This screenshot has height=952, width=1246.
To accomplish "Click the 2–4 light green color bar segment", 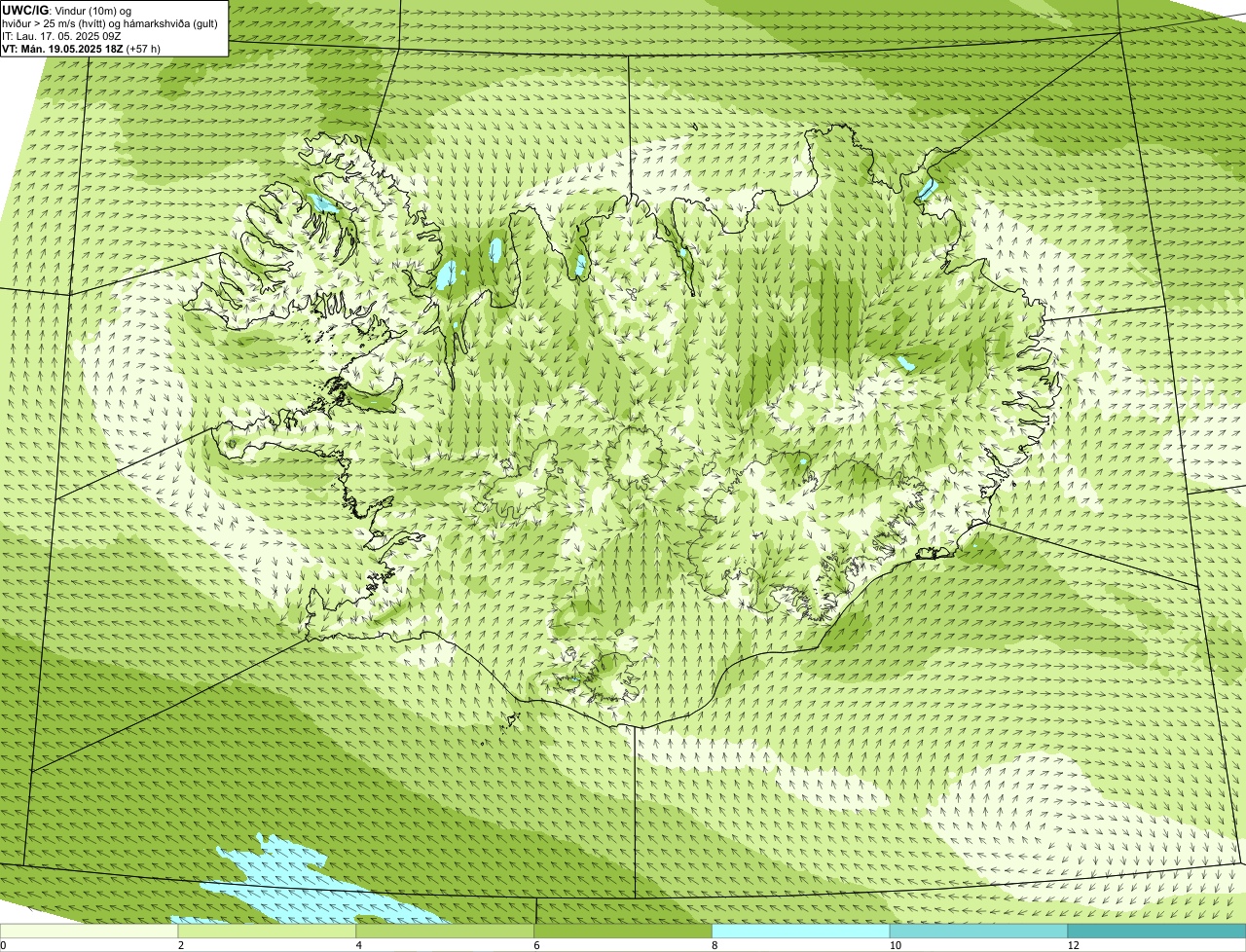I will click(x=268, y=931).
